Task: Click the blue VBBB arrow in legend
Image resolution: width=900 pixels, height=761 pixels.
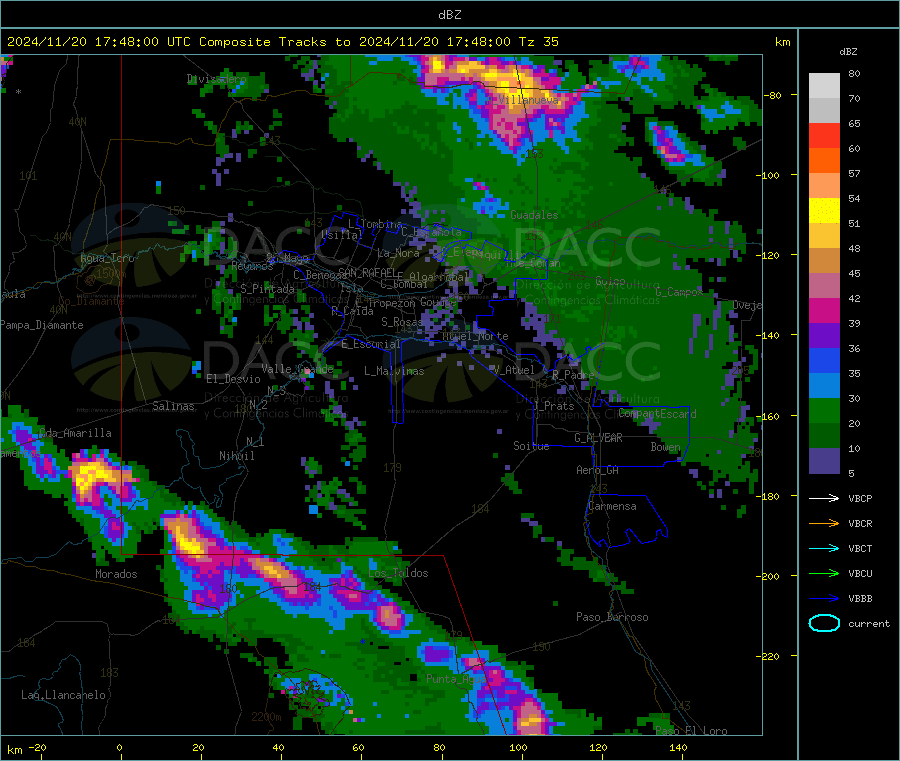Action: pos(824,598)
